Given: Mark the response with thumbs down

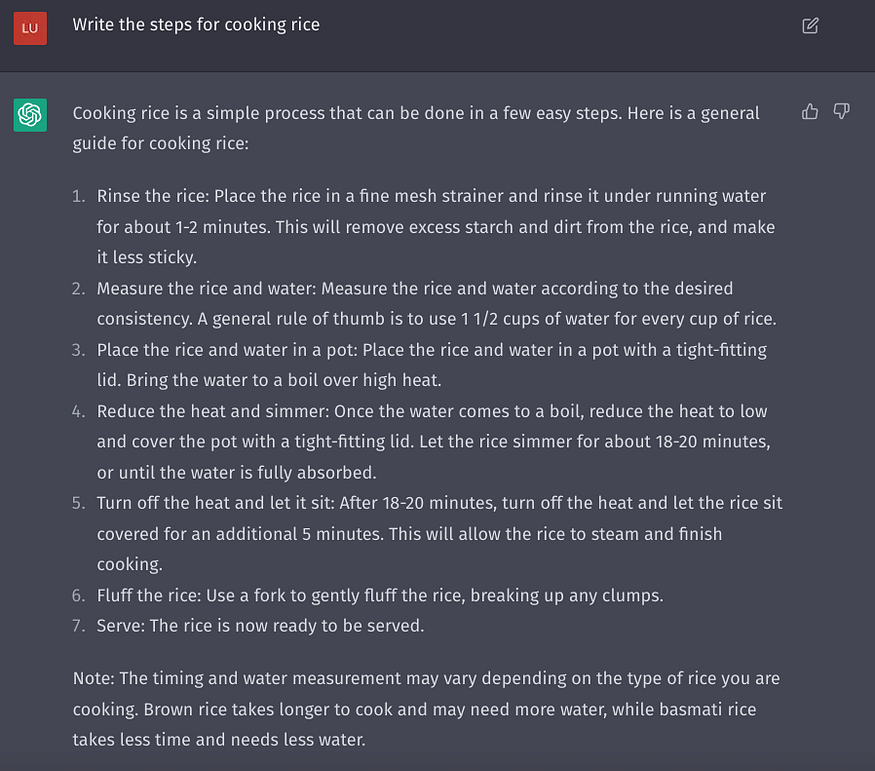Looking at the screenshot, I should [x=841, y=112].
